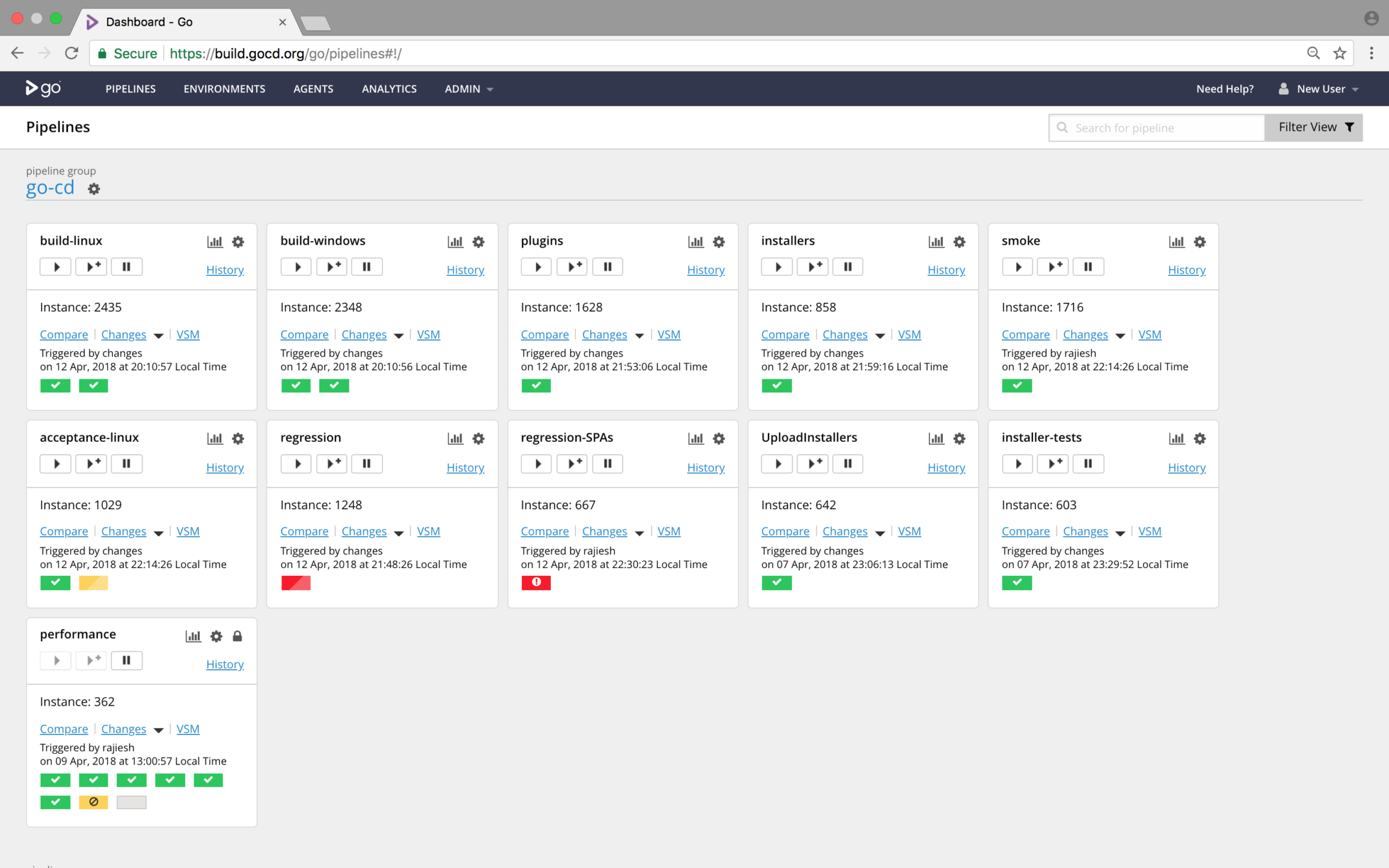Trigger regression pipeline with options
Viewport: 1389px width, 868px height.
[x=331, y=463]
